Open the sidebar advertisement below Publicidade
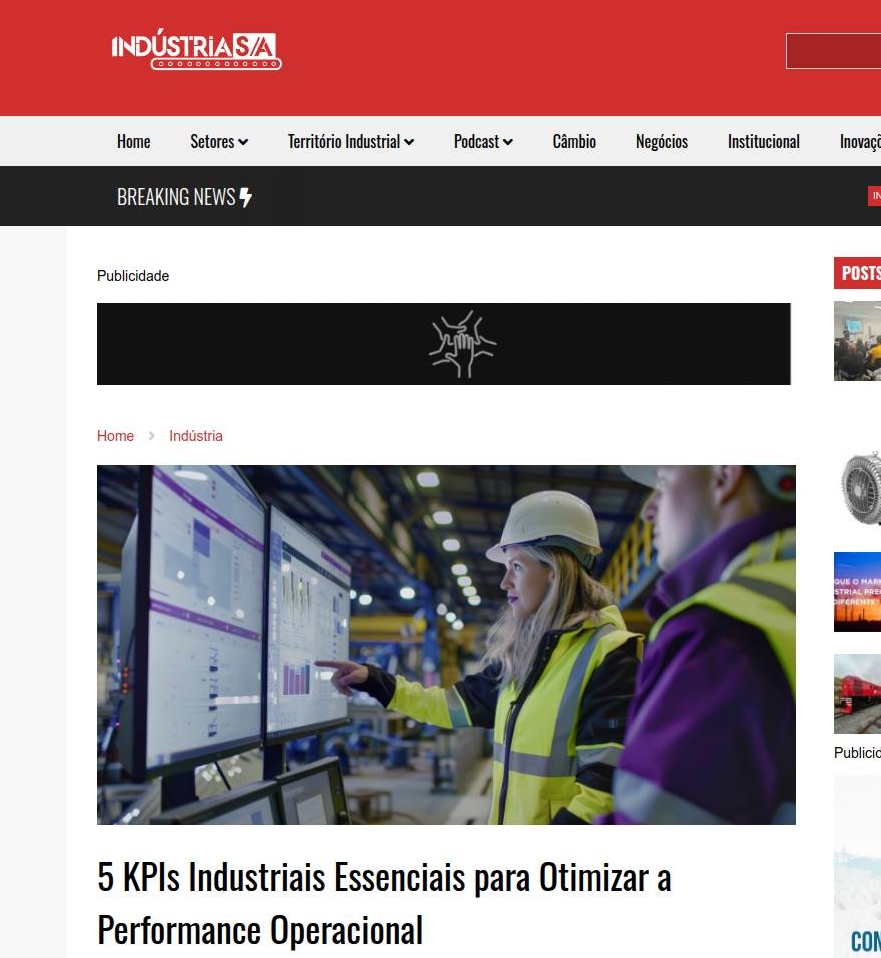Screen dimensions: 881x958 [x=857, y=866]
